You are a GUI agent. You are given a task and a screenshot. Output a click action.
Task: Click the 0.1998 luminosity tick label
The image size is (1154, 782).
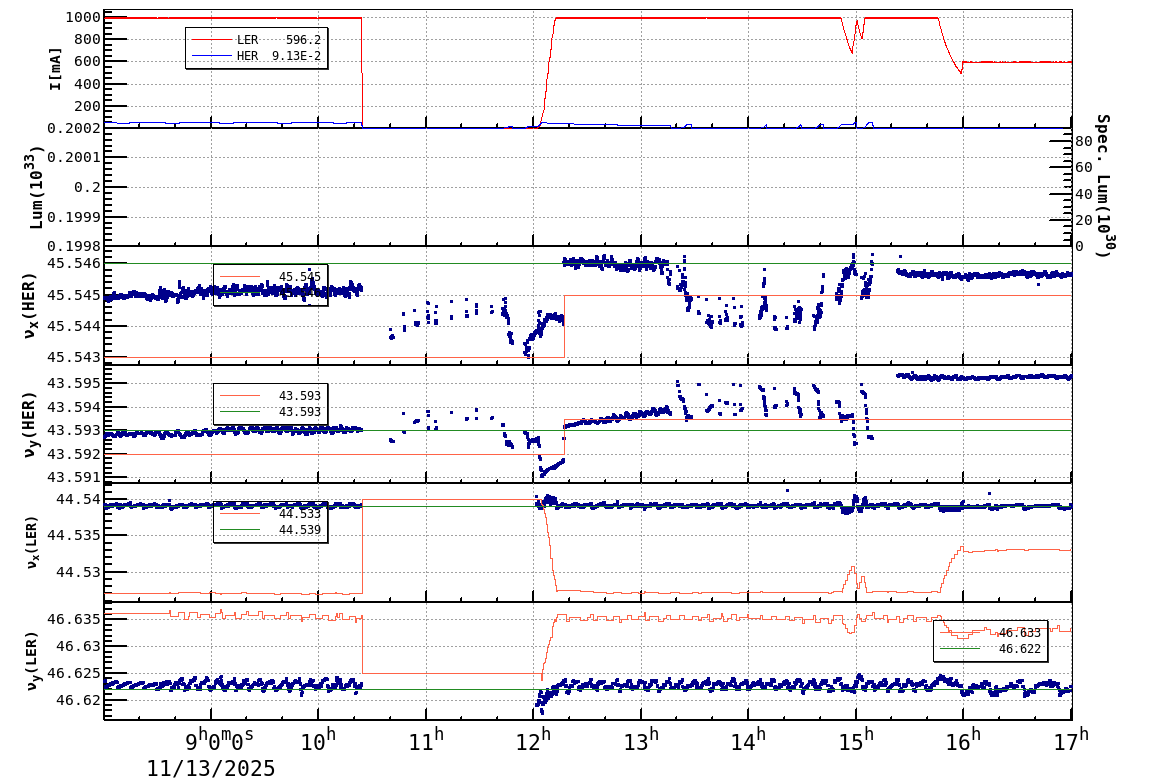pyautogui.click(x=74, y=246)
